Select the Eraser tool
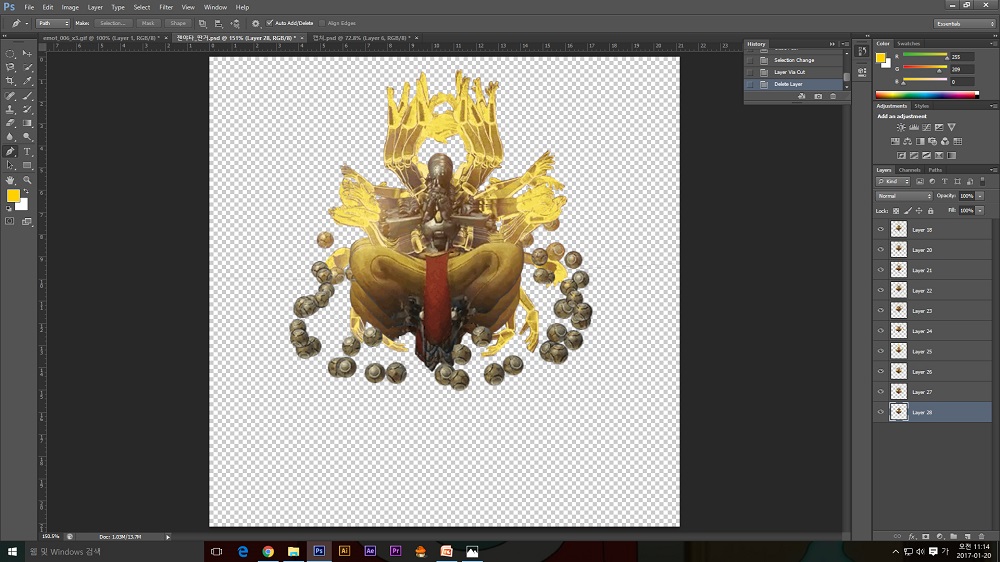The width and height of the screenshot is (1000, 562). (x=10, y=123)
